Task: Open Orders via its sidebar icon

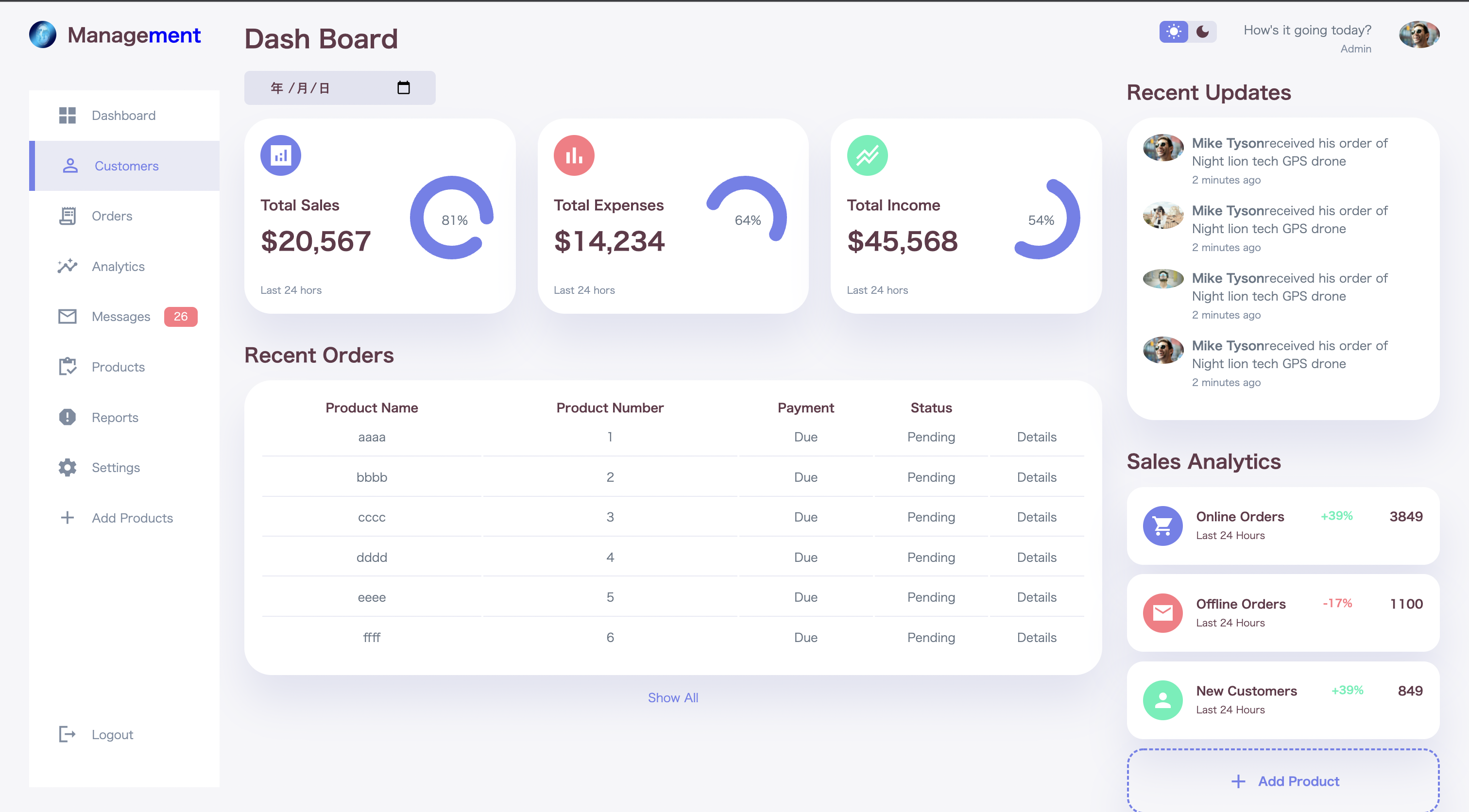Action: [x=68, y=216]
